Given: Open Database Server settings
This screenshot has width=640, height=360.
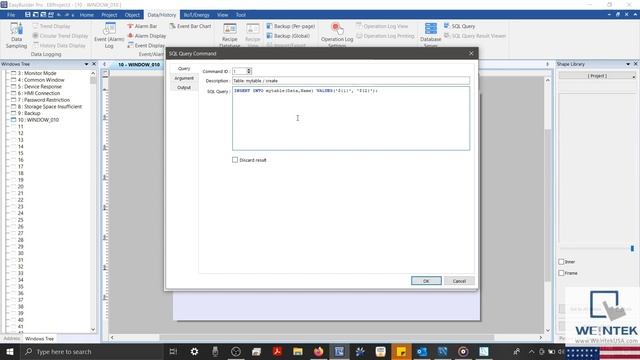Looking at the screenshot, I should click(431, 36).
